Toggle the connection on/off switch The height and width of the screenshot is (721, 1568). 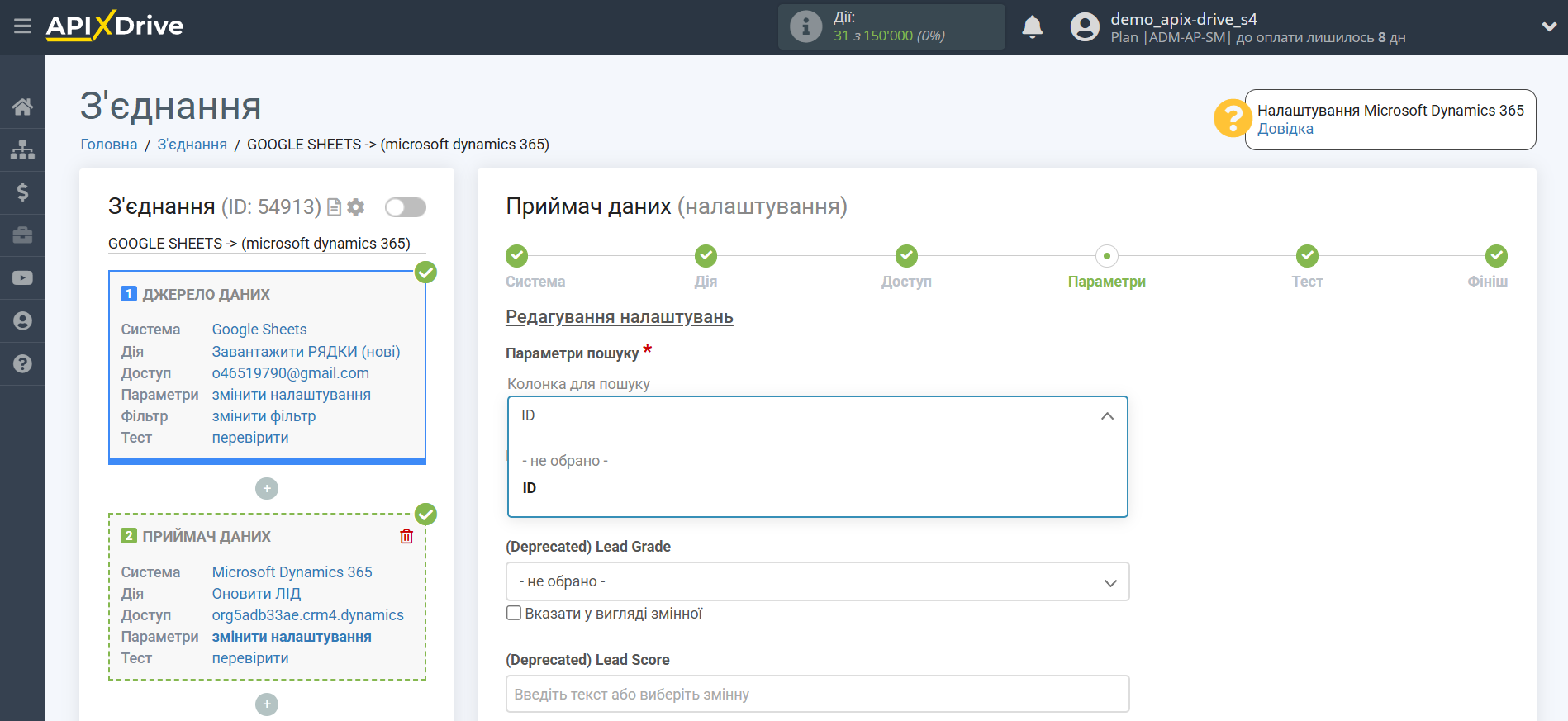pos(405,207)
